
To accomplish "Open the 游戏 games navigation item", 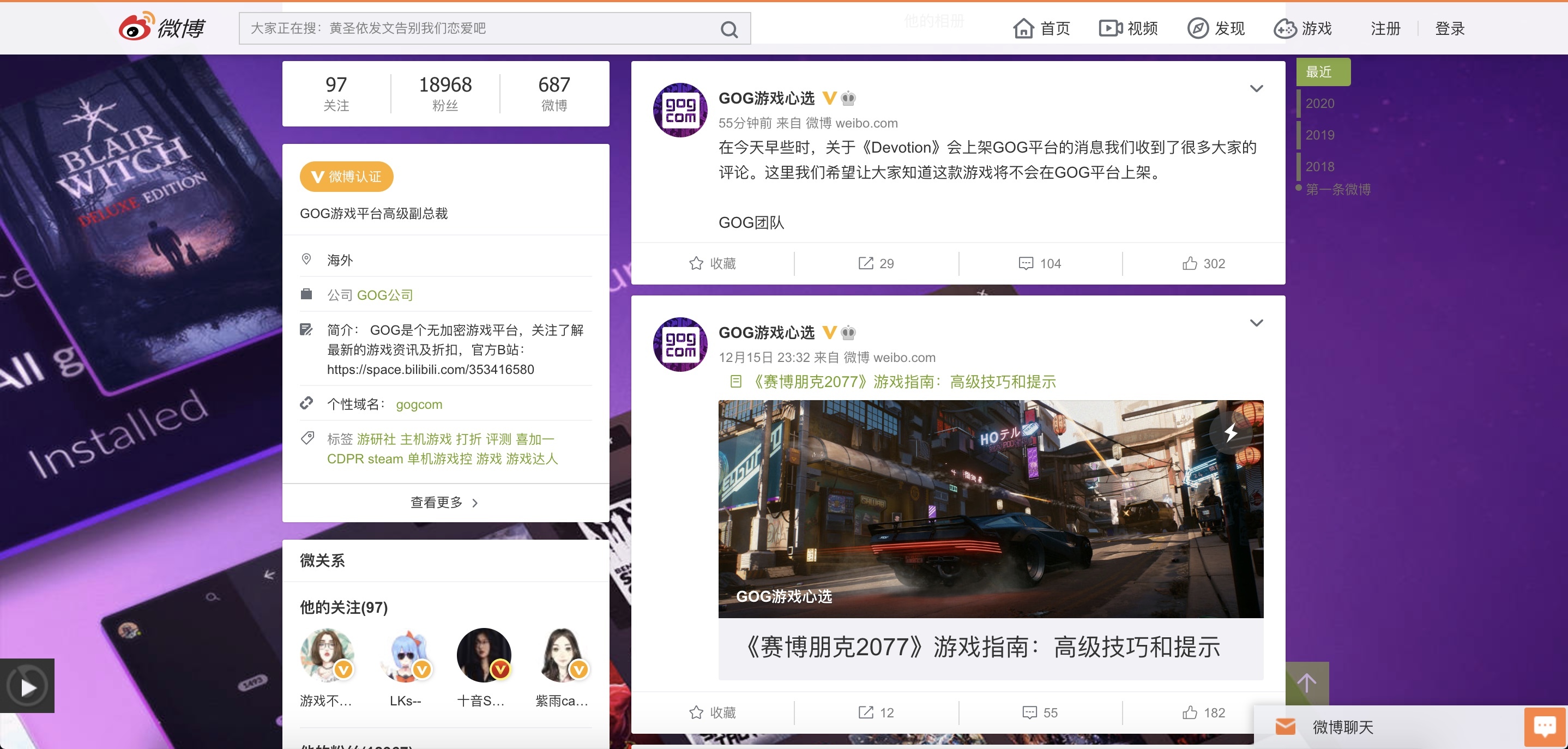I will (1303, 28).
